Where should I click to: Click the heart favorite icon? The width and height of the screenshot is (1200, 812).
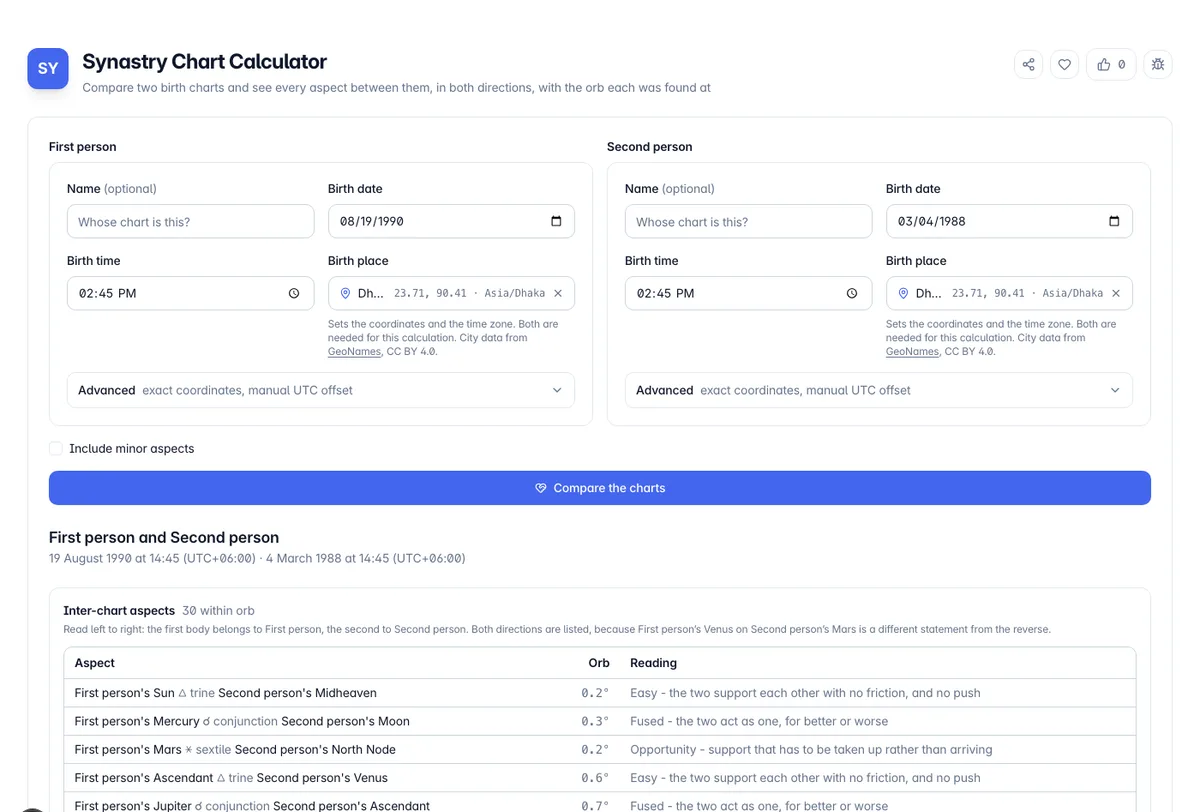point(1064,65)
